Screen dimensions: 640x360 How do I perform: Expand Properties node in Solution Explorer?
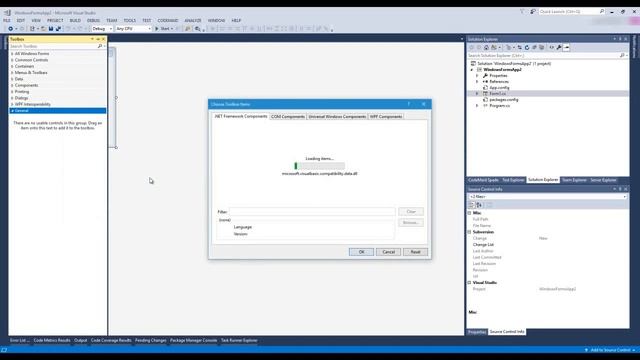(477, 76)
